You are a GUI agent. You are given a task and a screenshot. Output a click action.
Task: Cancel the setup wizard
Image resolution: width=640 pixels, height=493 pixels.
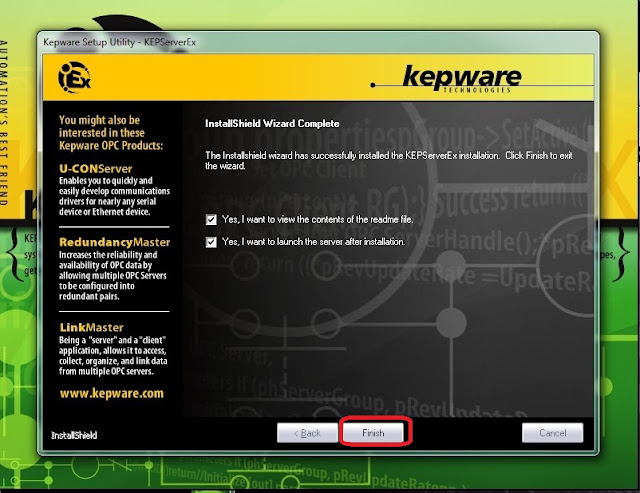(x=552, y=433)
